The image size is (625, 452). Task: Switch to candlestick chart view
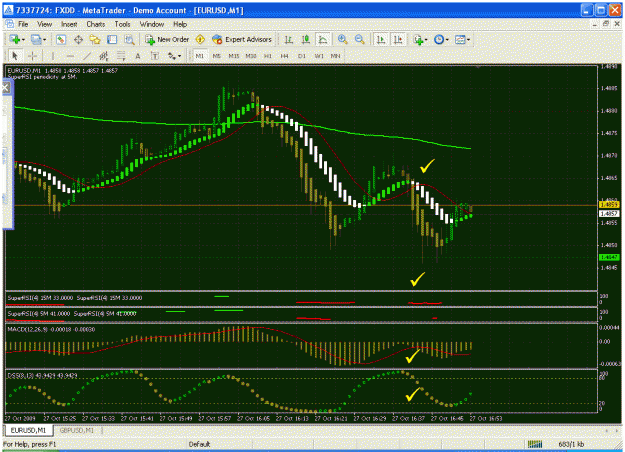coord(306,39)
